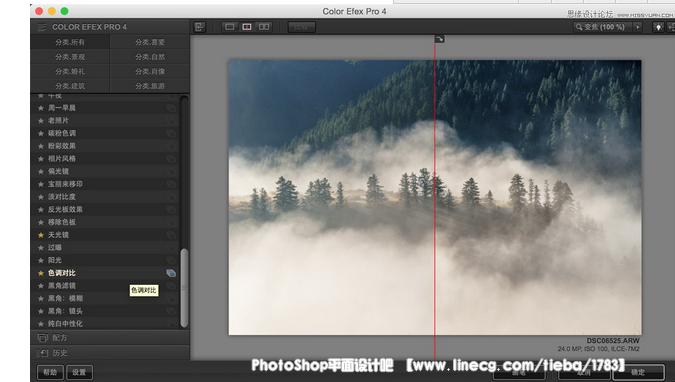Select the 黑角：镜头 filter name
675x382 pixels.
coord(65,311)
